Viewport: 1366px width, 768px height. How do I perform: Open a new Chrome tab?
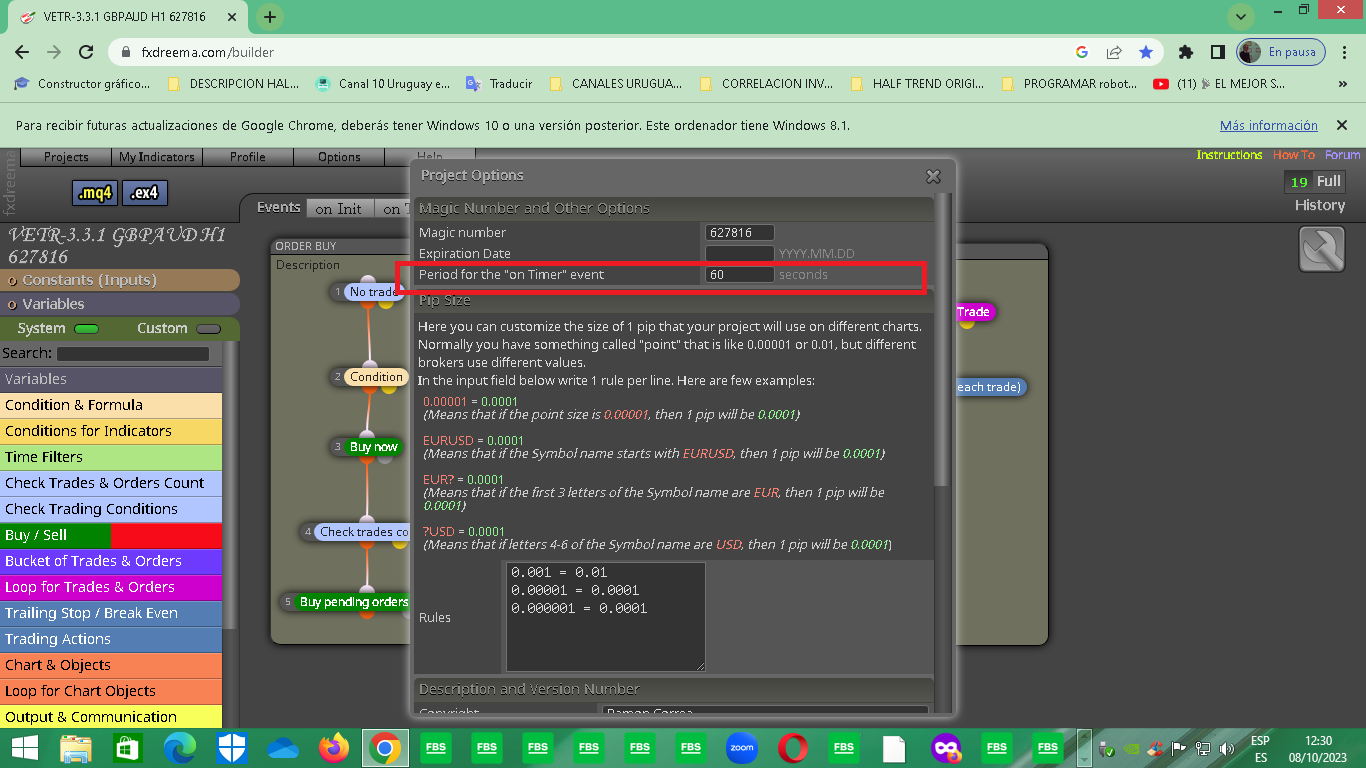(x=270, y=17)
